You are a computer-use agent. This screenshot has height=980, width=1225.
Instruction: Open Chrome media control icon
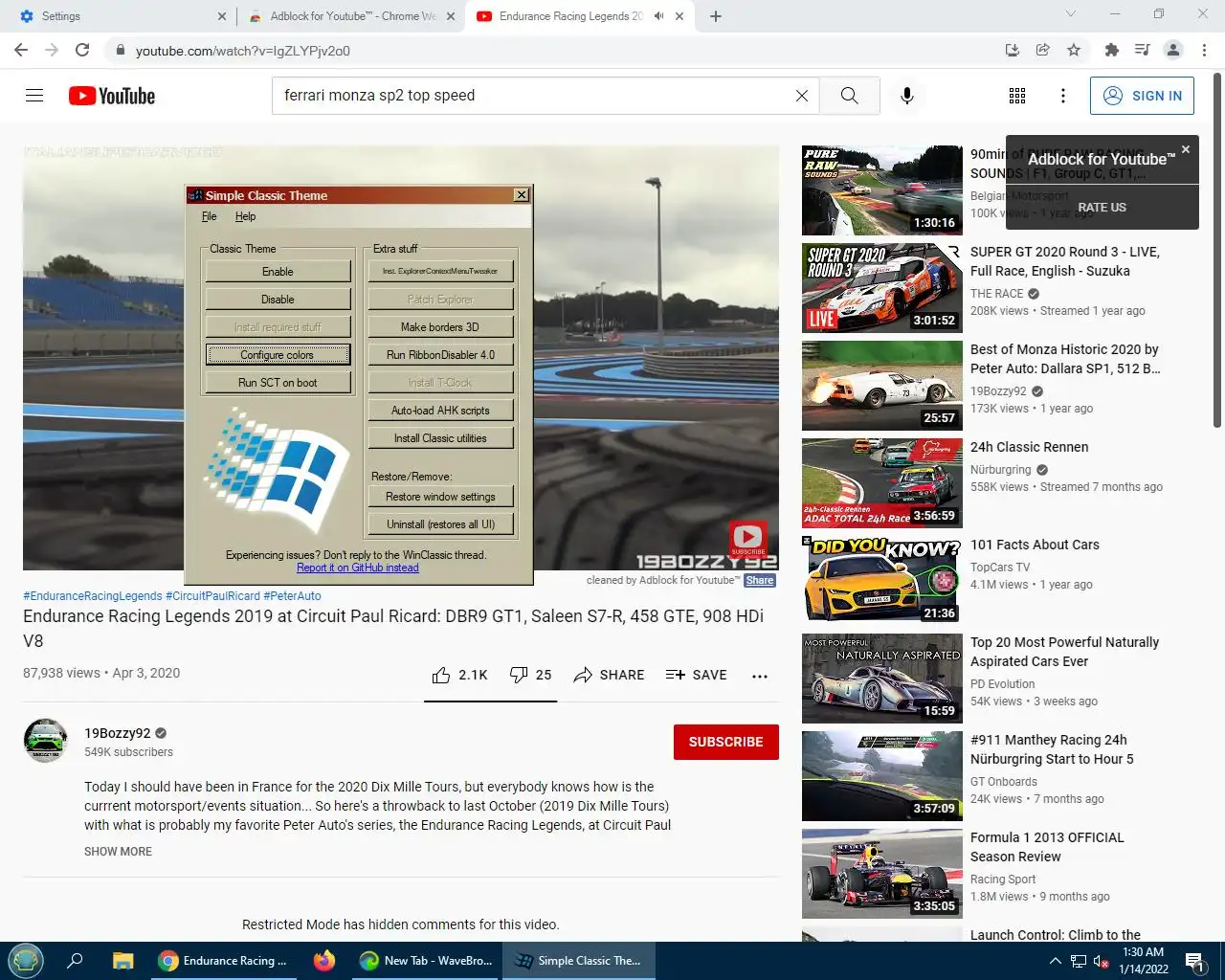click(x=1142, y=50)
